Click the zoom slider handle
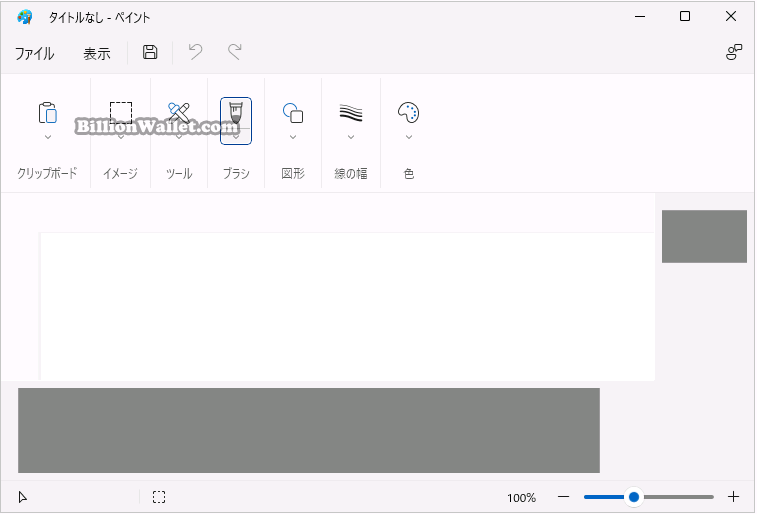 (634, 497)
